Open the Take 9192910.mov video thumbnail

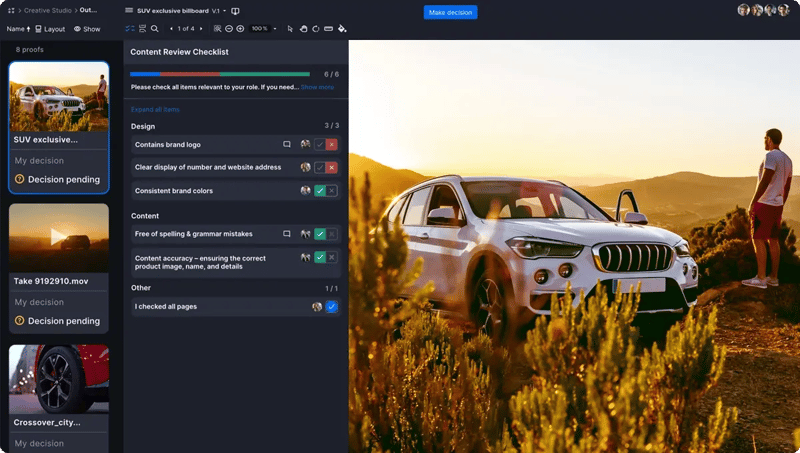tap(59, 238)
